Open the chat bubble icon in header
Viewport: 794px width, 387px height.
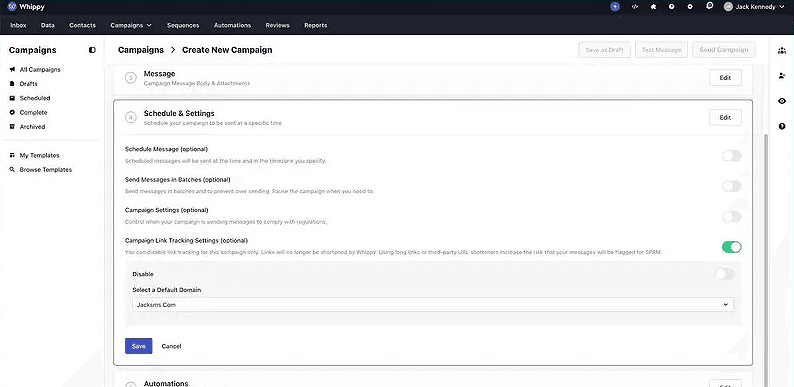click(709, 6)
